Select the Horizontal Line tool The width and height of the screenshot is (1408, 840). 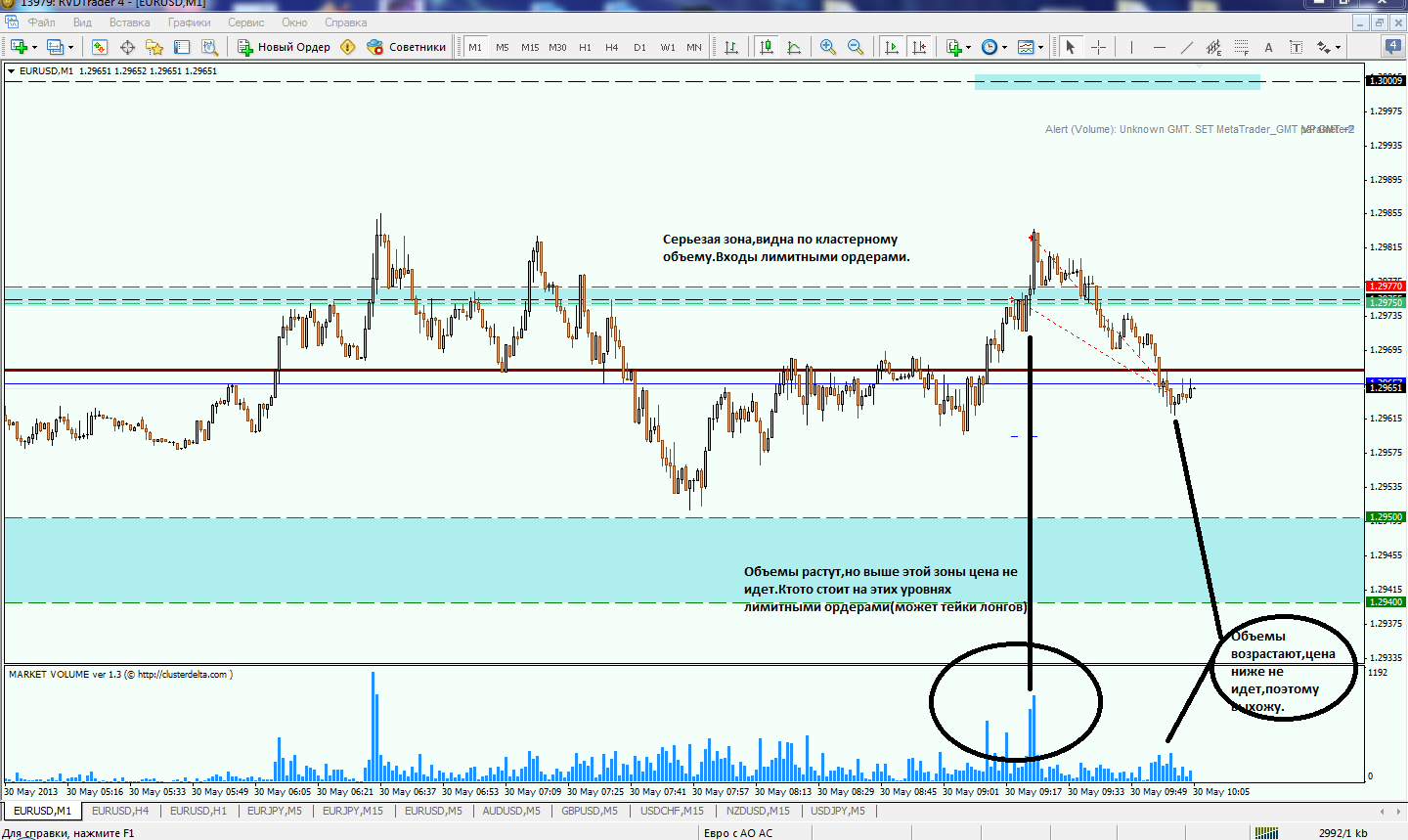coord(1160,47)
